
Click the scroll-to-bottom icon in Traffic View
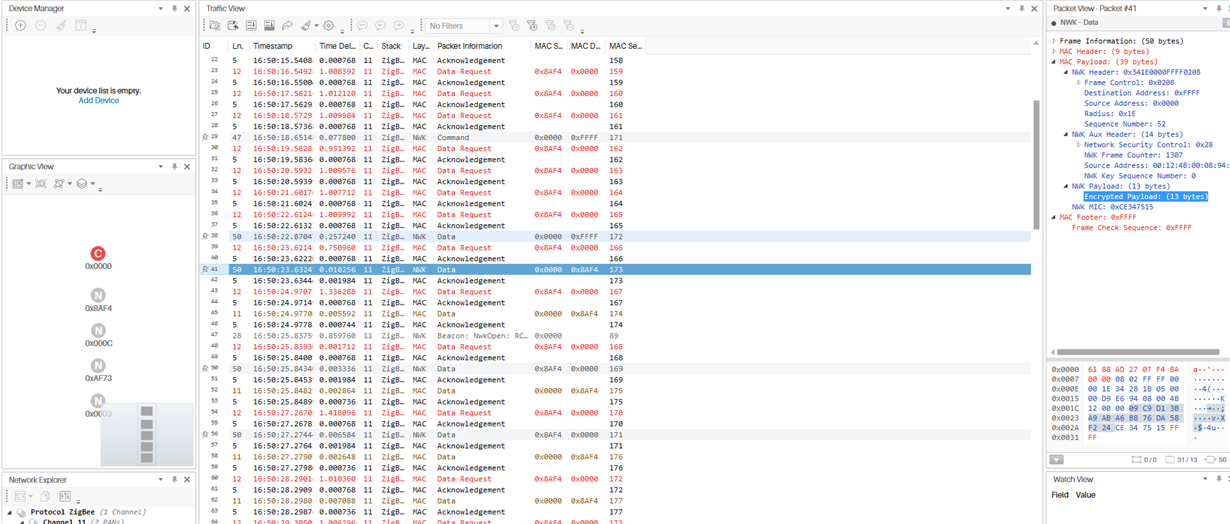[x=251, y=25]
